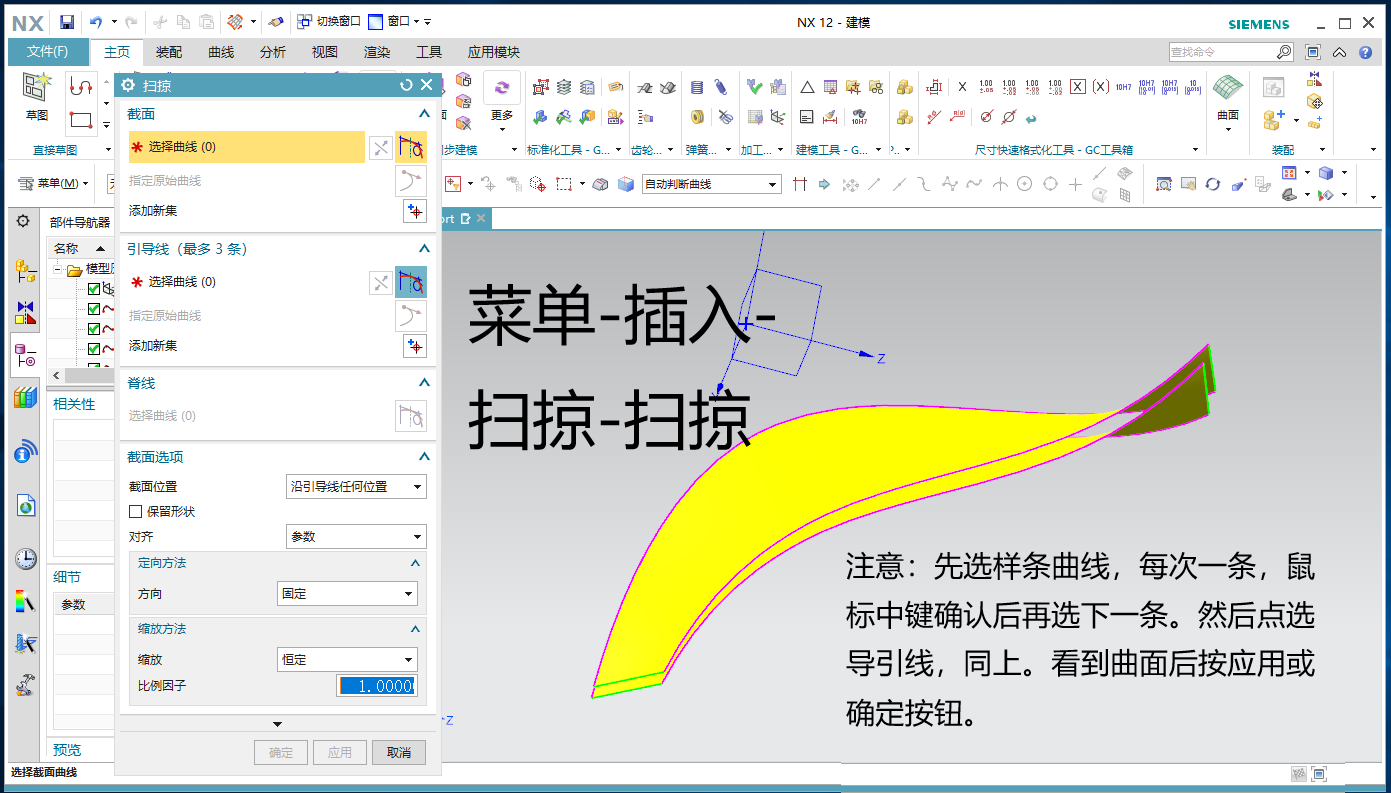The image size is (1391, 793).
Task: Click the 比例因子 value input field
Action: [377, 685]
